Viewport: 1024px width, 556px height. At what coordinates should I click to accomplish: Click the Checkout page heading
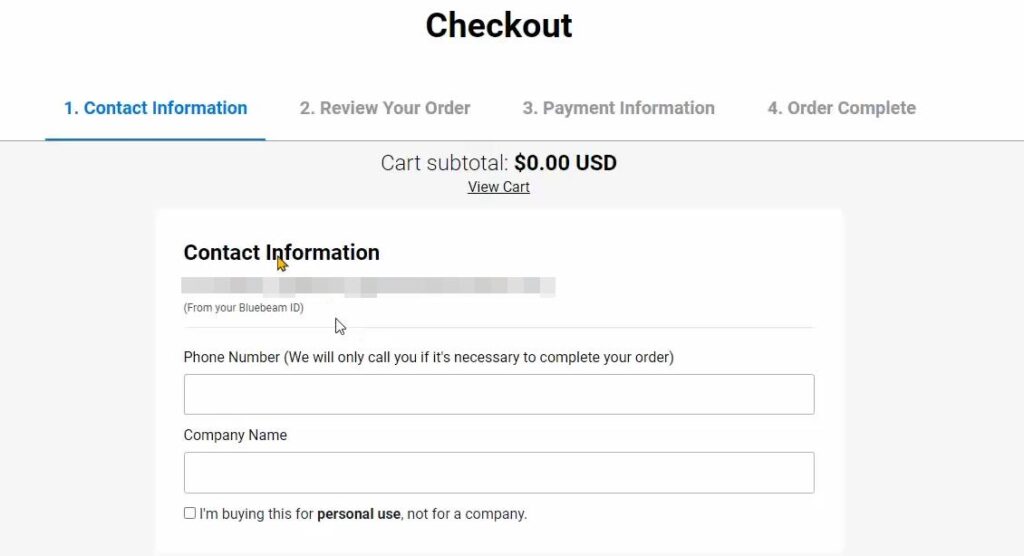click(x=499, y=25)
